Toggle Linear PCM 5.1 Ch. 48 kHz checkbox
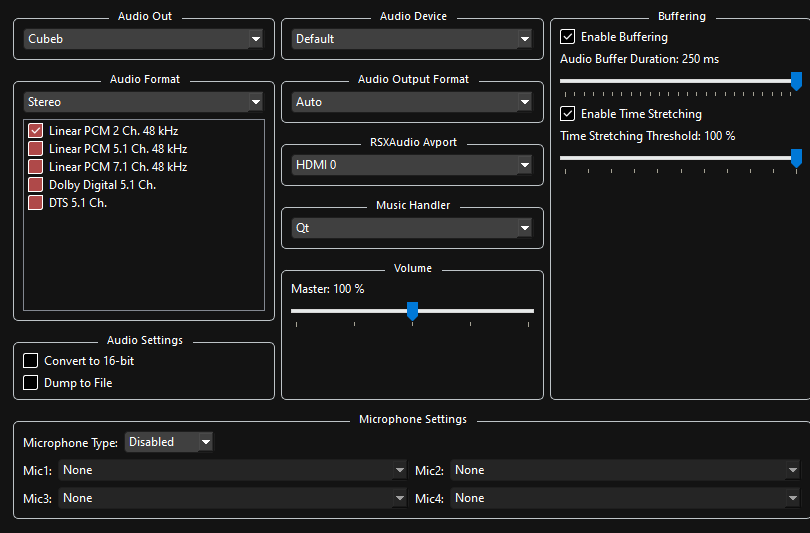 coord(35,149)
